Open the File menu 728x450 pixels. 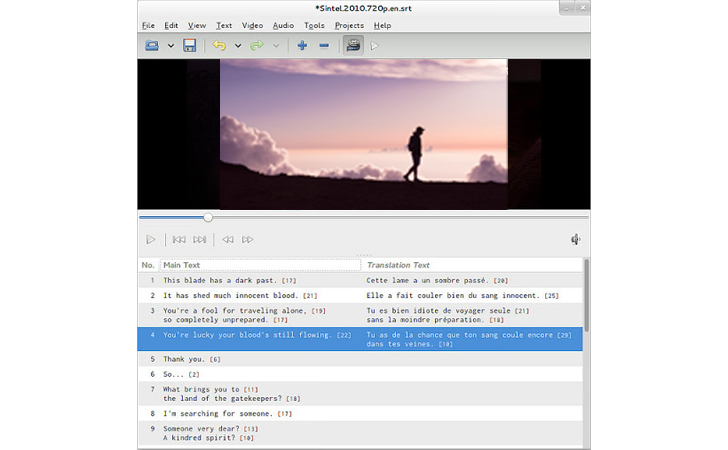(x=148, y=26)
